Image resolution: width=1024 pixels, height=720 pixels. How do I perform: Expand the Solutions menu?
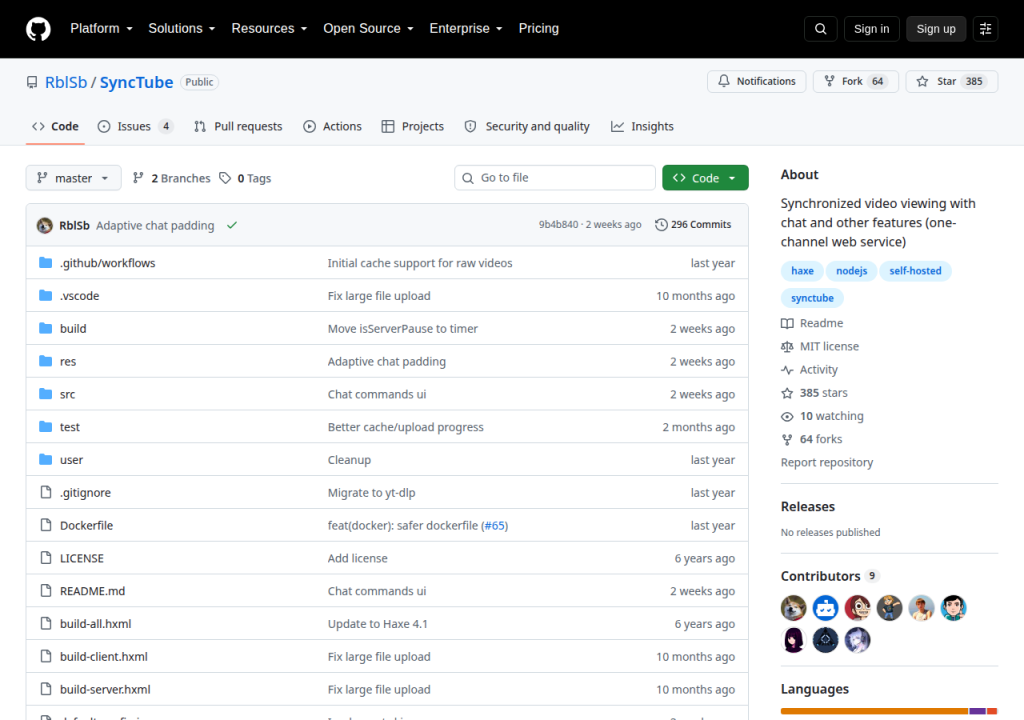pos(182,29)
